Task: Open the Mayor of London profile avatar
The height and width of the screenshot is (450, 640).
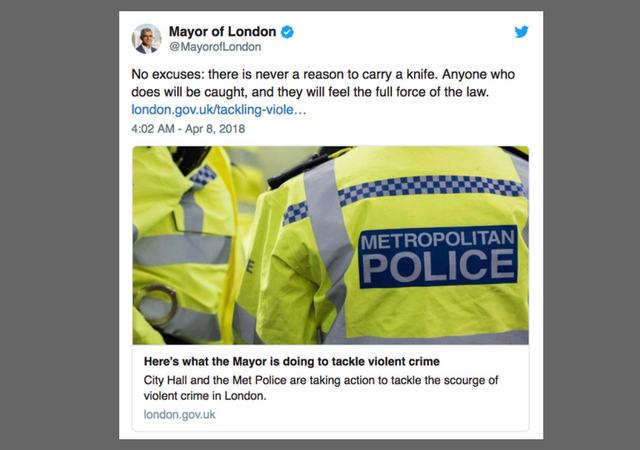Action: [146, 39]
